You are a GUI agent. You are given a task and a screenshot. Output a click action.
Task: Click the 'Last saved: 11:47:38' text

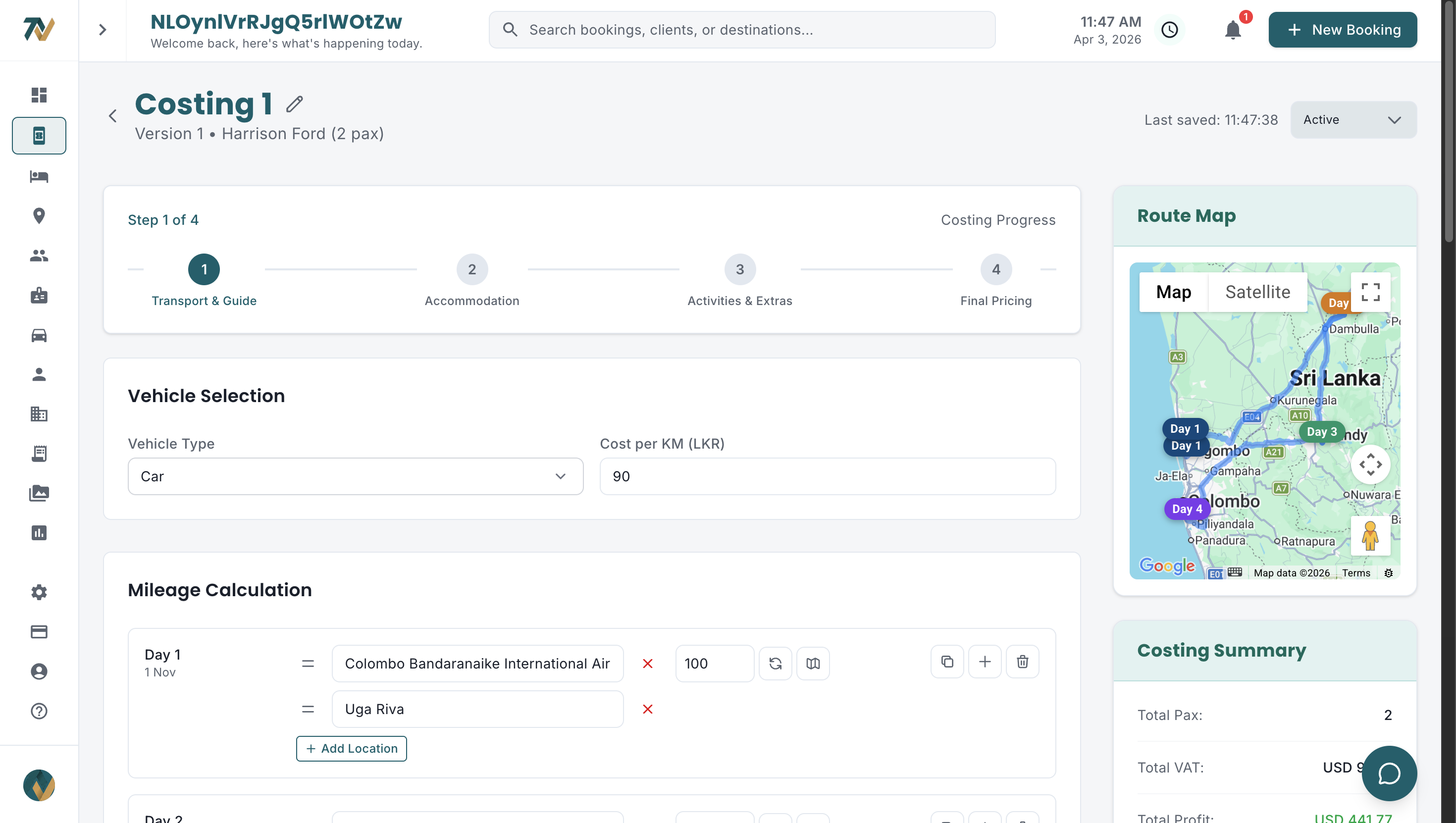[x=1211, y=120]
